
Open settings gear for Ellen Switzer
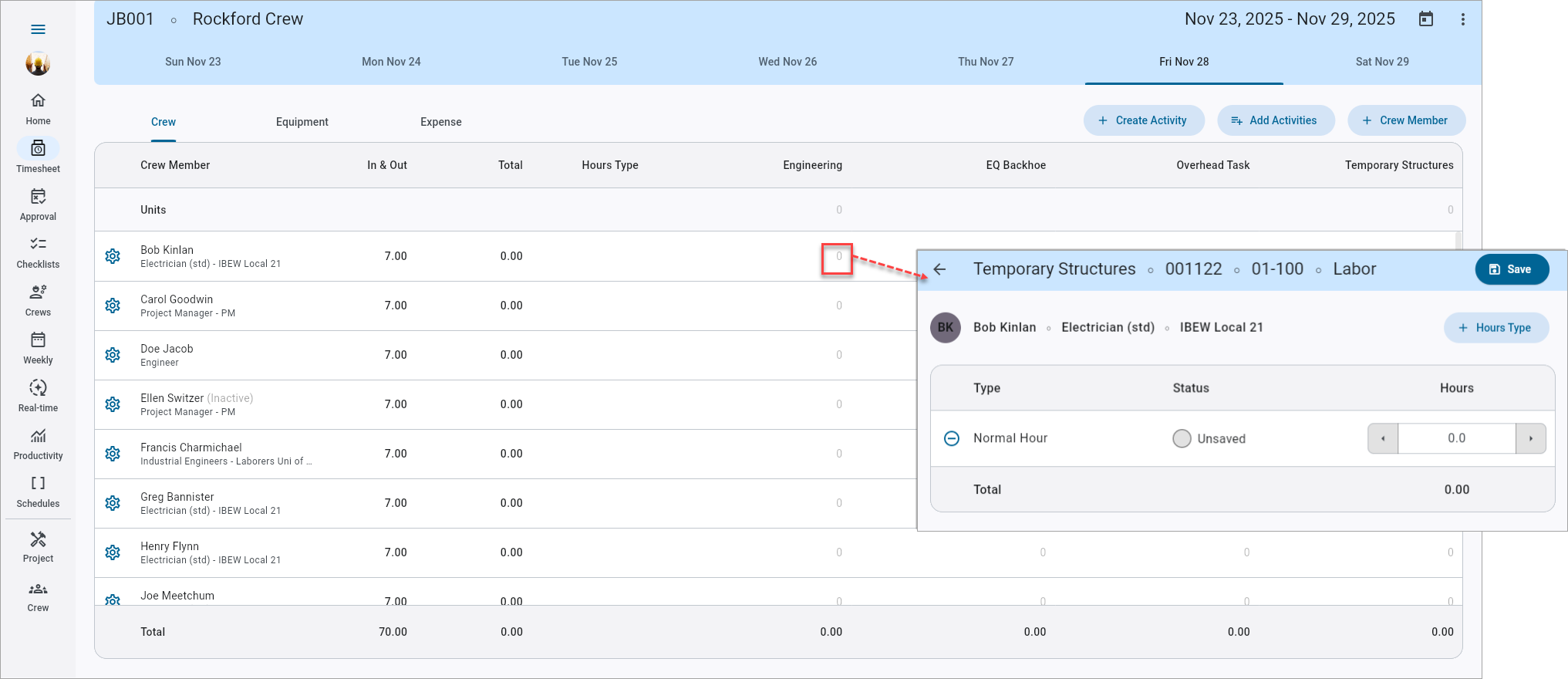pyautogui.click(x=113, y=404)
